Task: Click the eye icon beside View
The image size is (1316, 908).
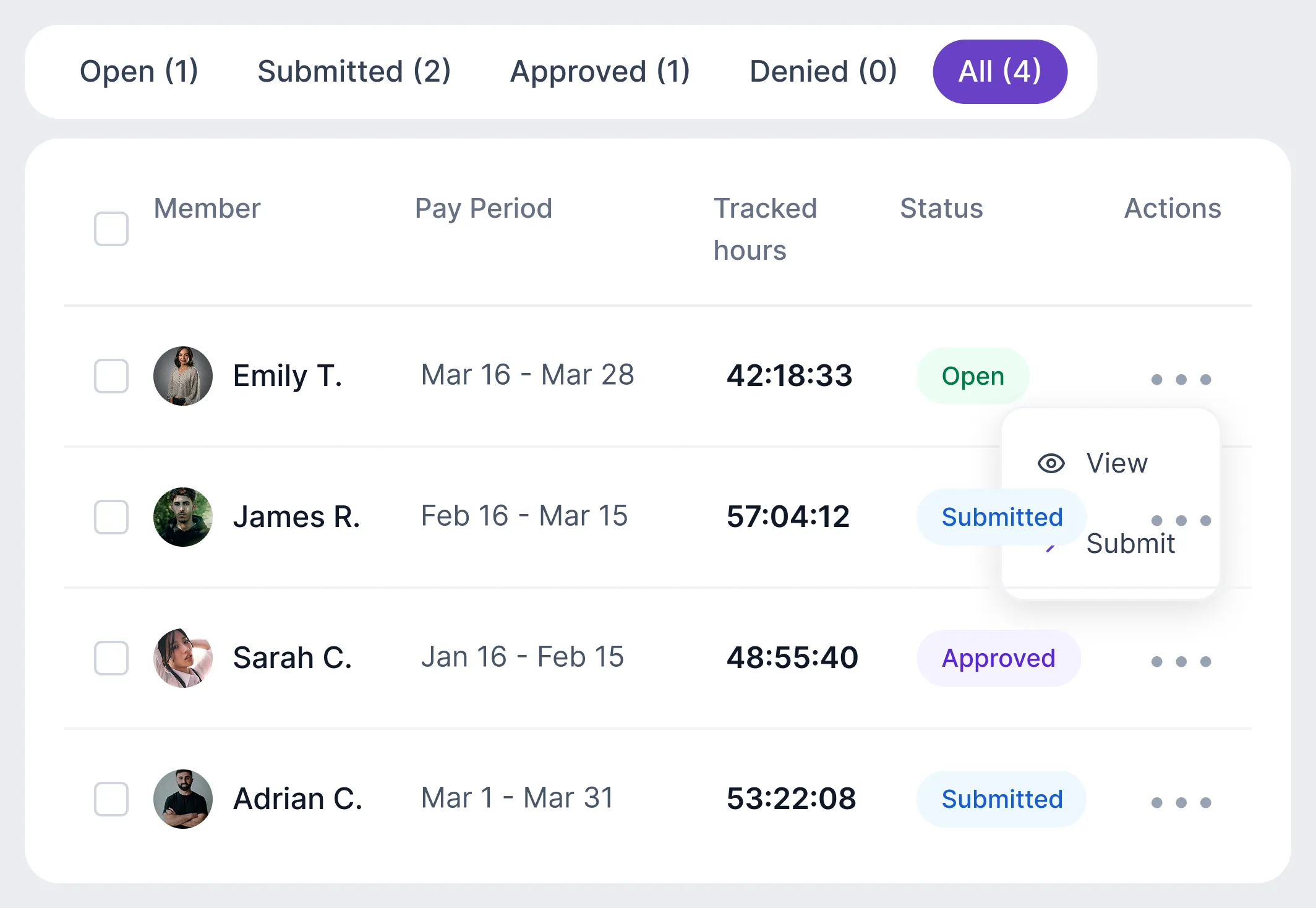Action: (1051, 463)
